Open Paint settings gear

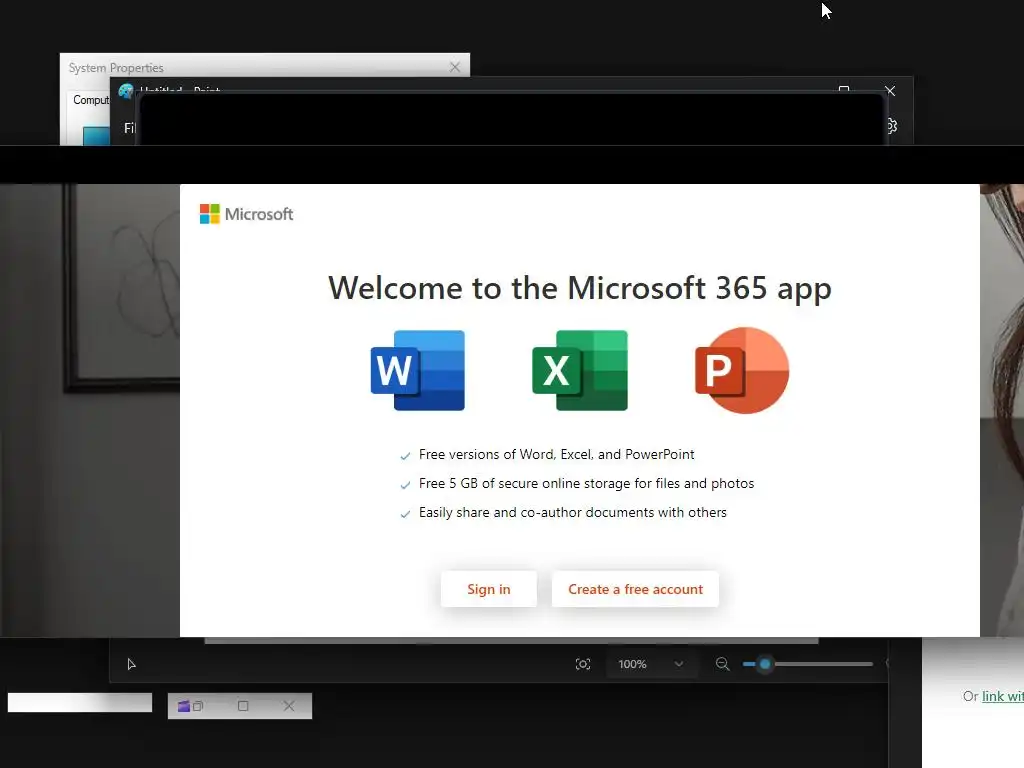coord(892,126)
